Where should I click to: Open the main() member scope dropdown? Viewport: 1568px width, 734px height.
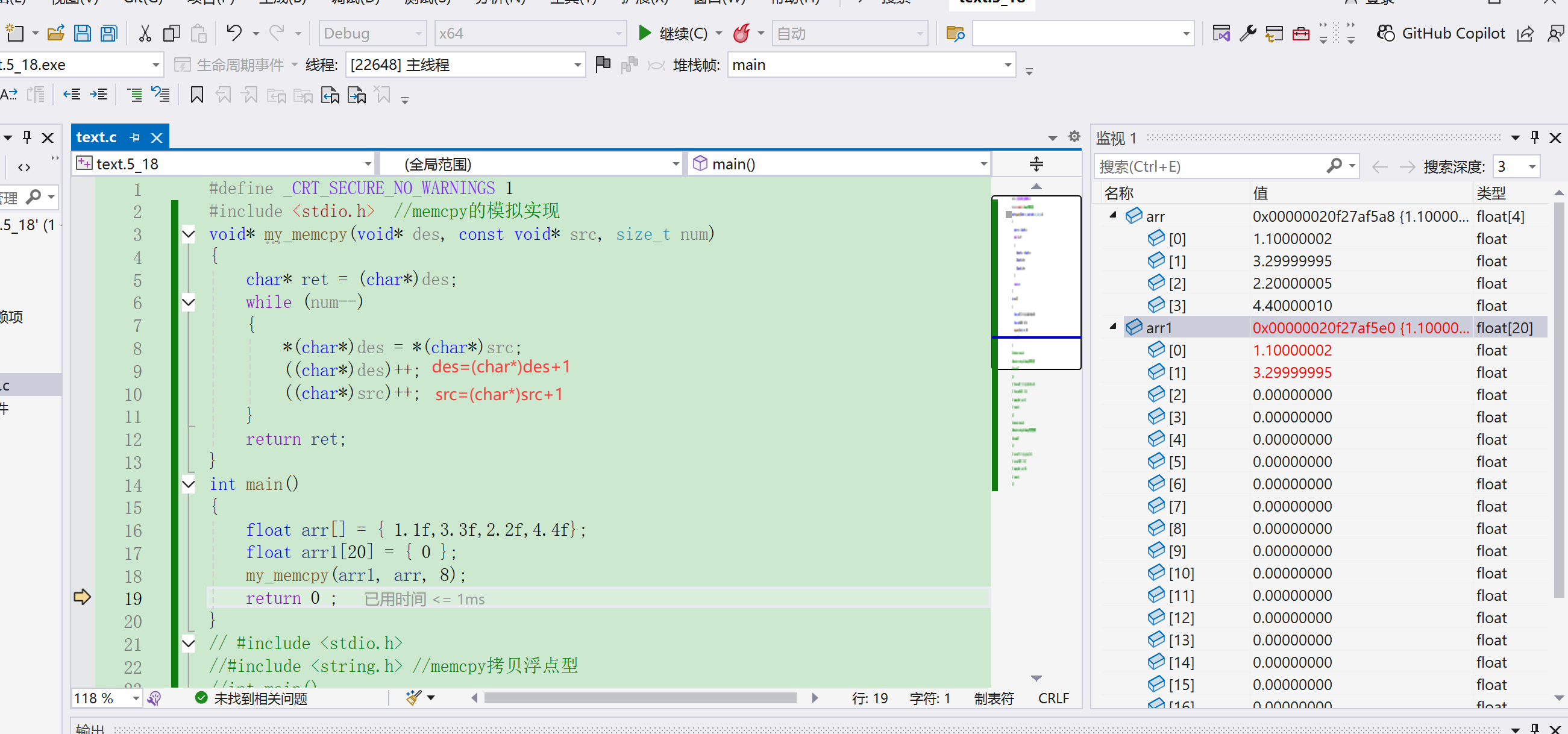[839, 164]
